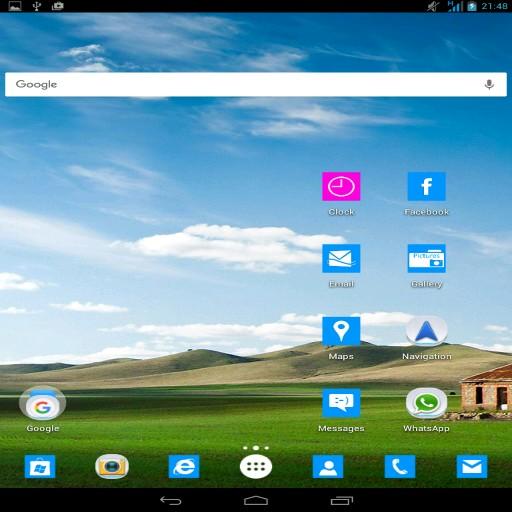Tap the Recent apps button

(342, 500)
